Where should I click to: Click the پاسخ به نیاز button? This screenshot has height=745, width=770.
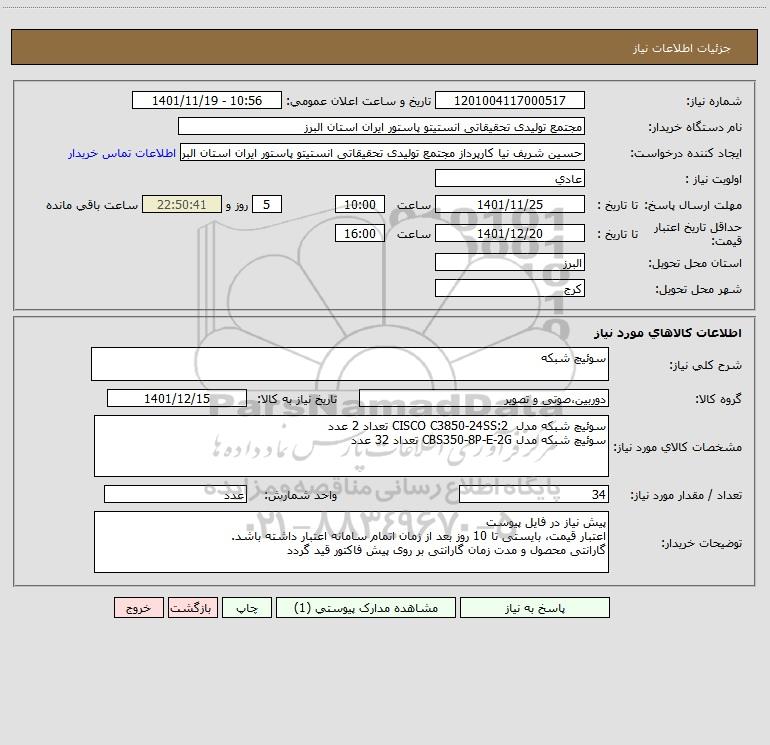click(x=535, y=608)
